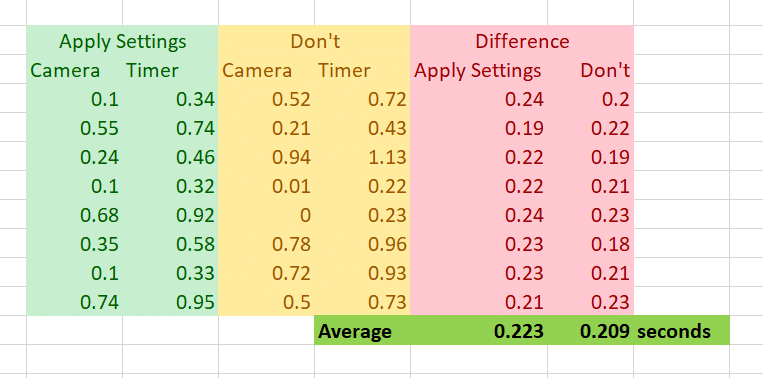Select the 0.95 green Timer cell
The height and width of the screenshot is (378, 763).
pyautogui.click(x=170, y=302)
